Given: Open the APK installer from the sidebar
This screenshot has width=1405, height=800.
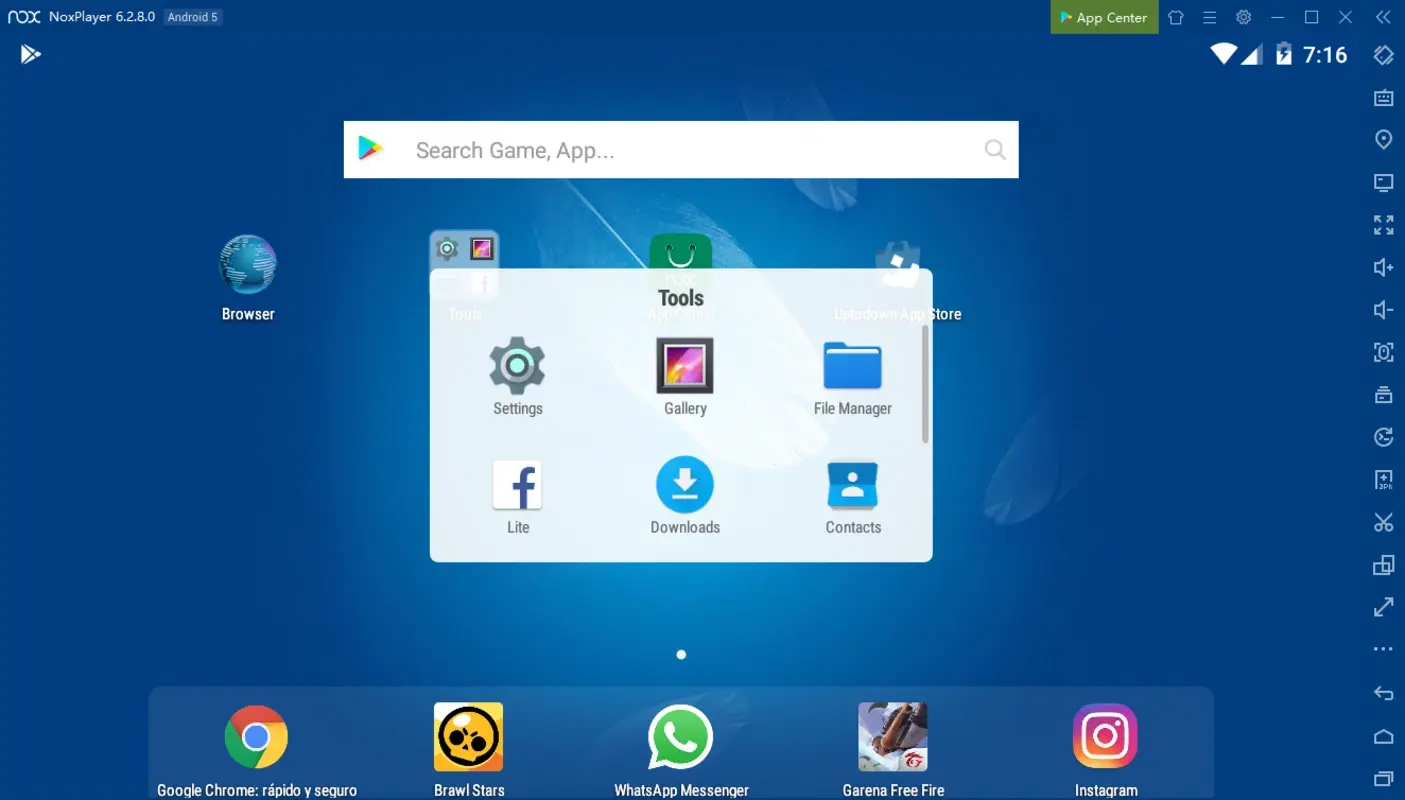Looking at the screenshot, I should [x=1383, y=480].
